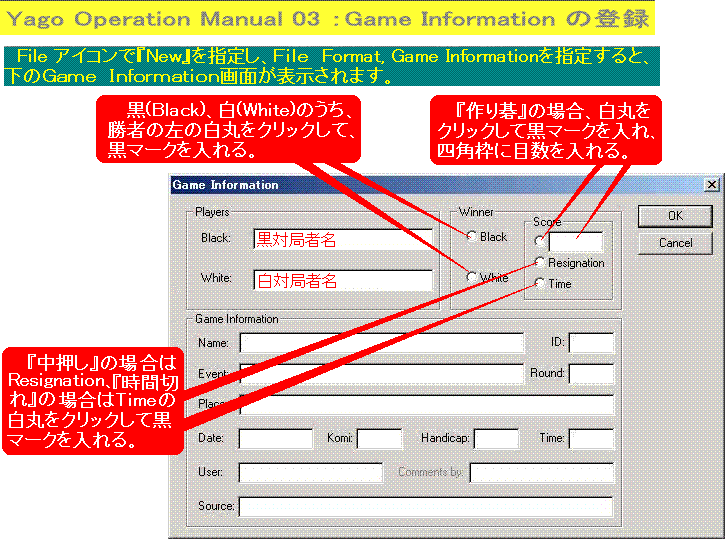The image size is (725, 539).
Task: Choose the Resignation radio button
Action: tap(539, 263)
